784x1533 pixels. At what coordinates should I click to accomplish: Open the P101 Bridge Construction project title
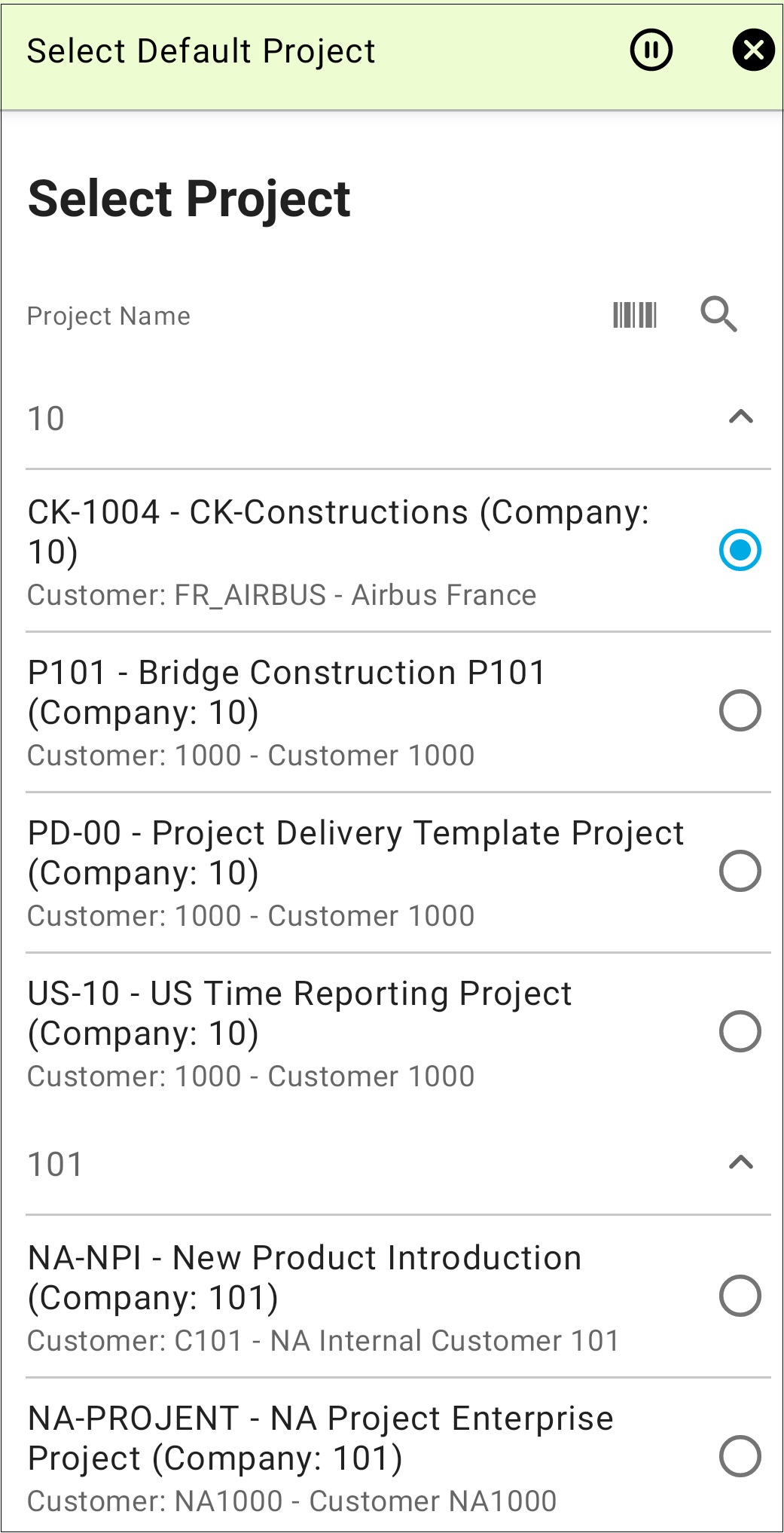pos(286,692)
